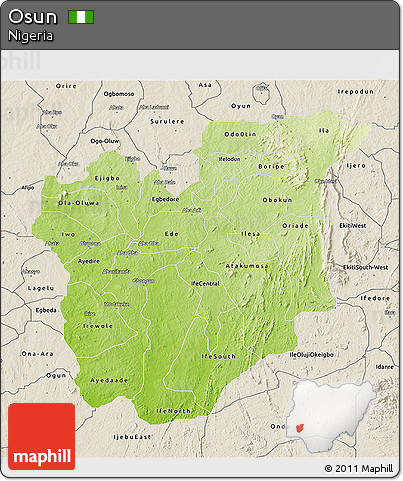Click the © 2011 Maphill copyright text

pos(359,468)
